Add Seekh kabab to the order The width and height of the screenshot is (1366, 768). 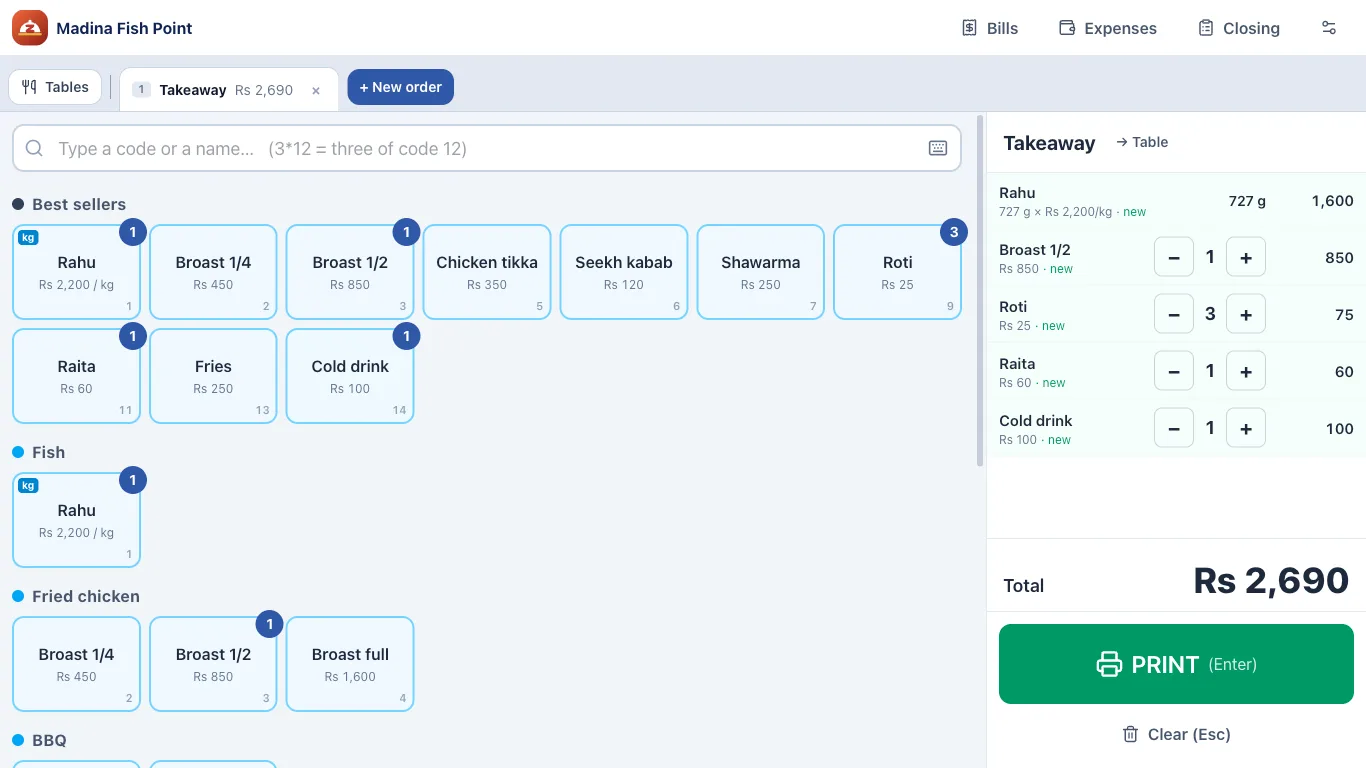point(624,272)
